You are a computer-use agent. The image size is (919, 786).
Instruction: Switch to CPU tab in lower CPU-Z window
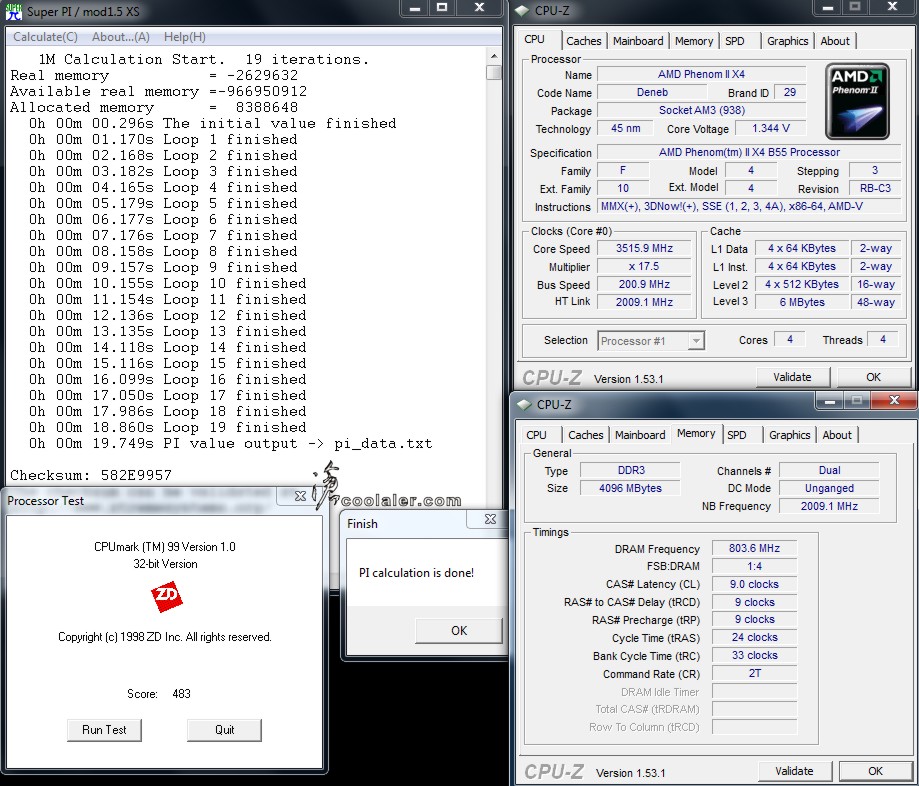(536, 435)
